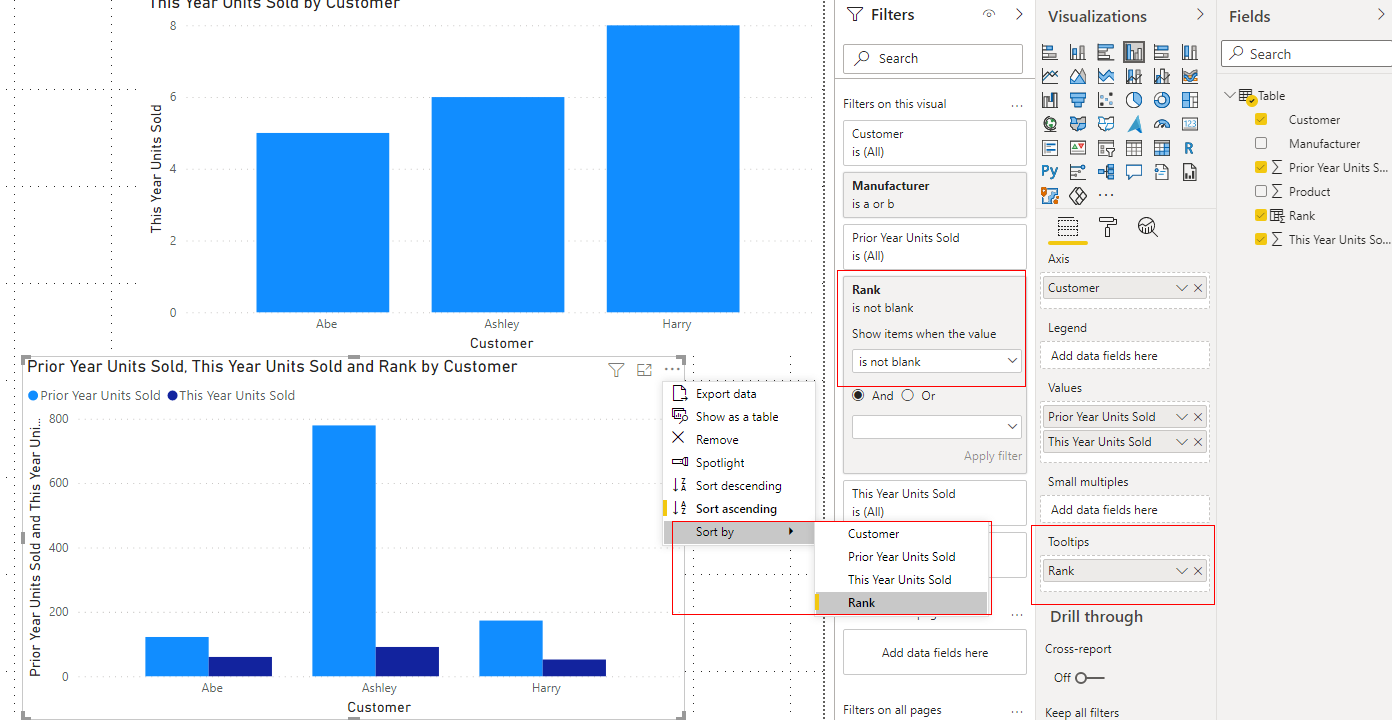Choose Sort descending from context menu
Screen dimensions: 1392x722
[x=740, y=486]
